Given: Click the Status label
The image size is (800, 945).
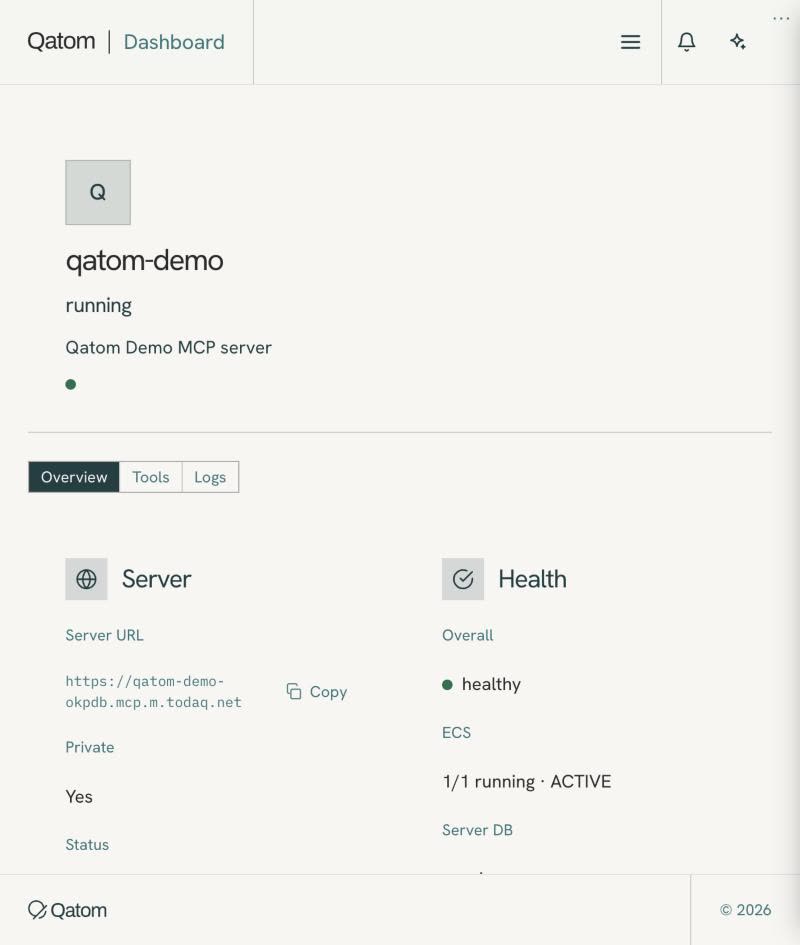Looking at the screenshot, I should click(87, 845).
